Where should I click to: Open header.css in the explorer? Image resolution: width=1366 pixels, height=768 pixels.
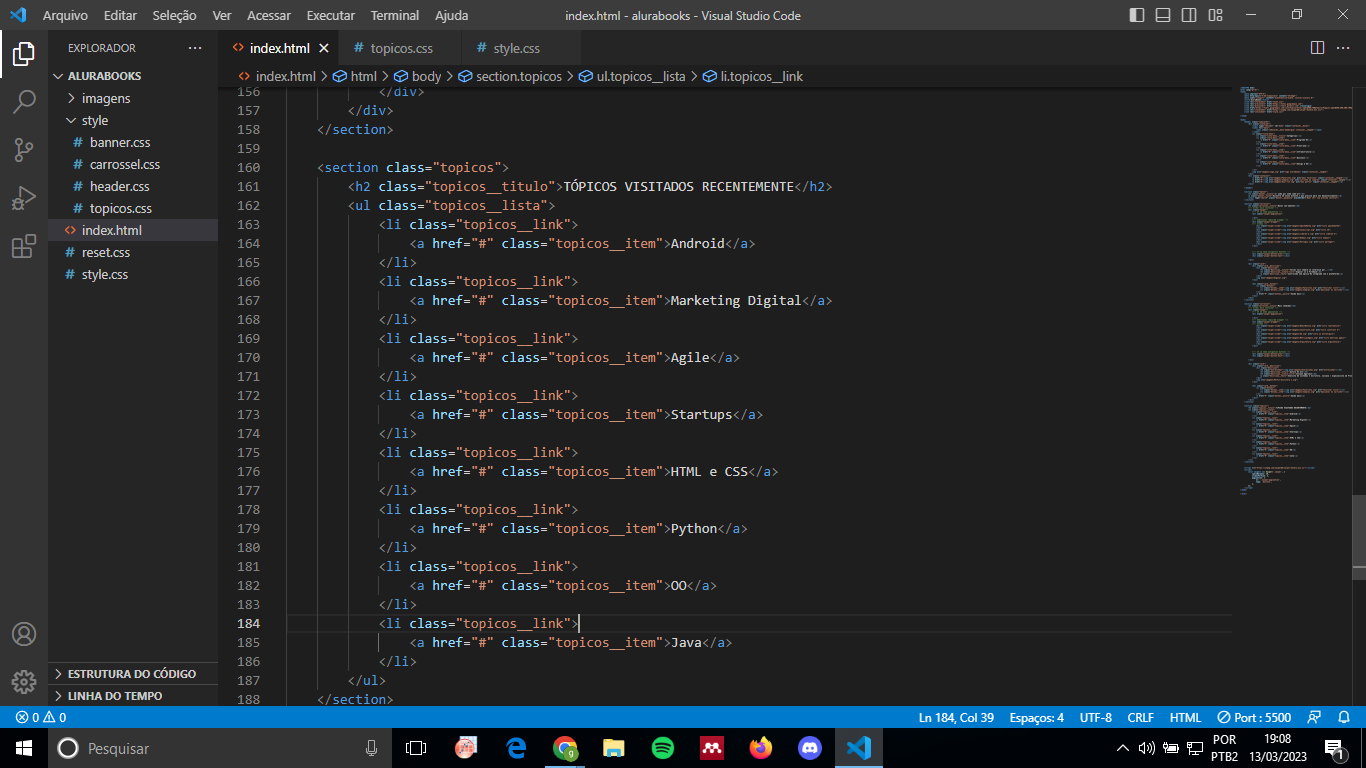[133, 186]
